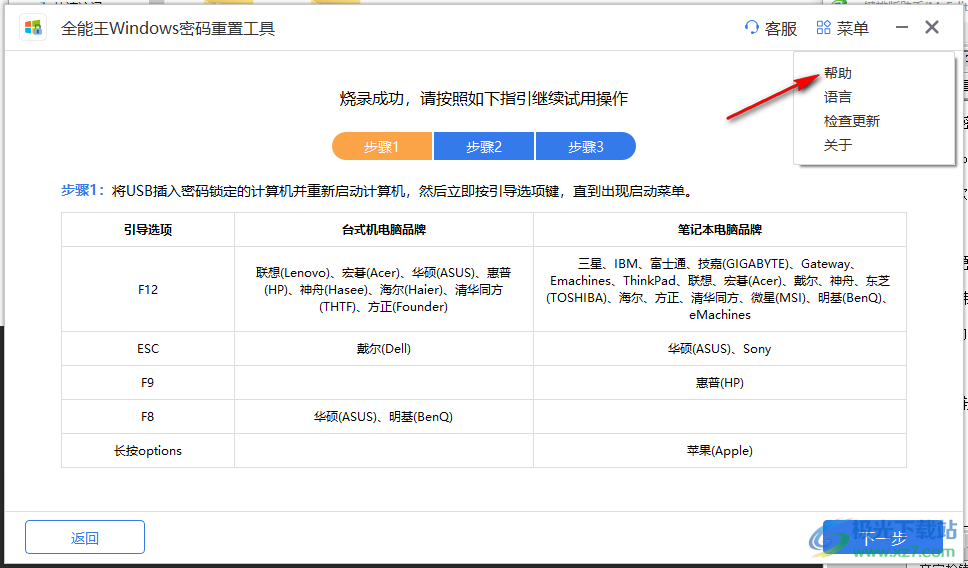Click the 华硕(ASUS)、Sony laptop cell
This screenshot has width=968, height=568.
click(x=720, y=349)
